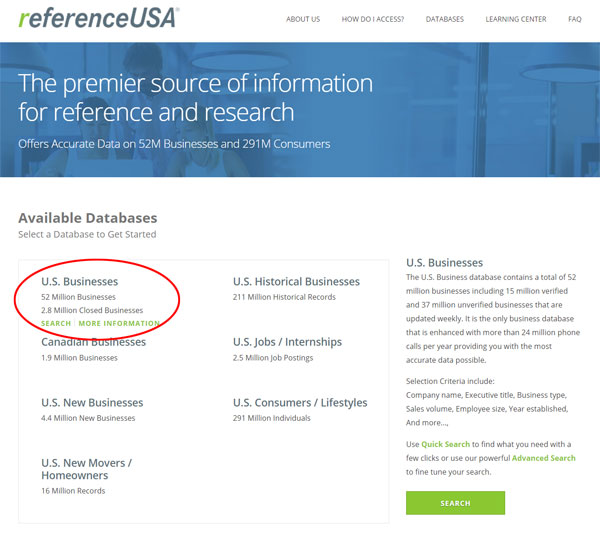Open the Databases menu item
600x534 pixels.
445,19
